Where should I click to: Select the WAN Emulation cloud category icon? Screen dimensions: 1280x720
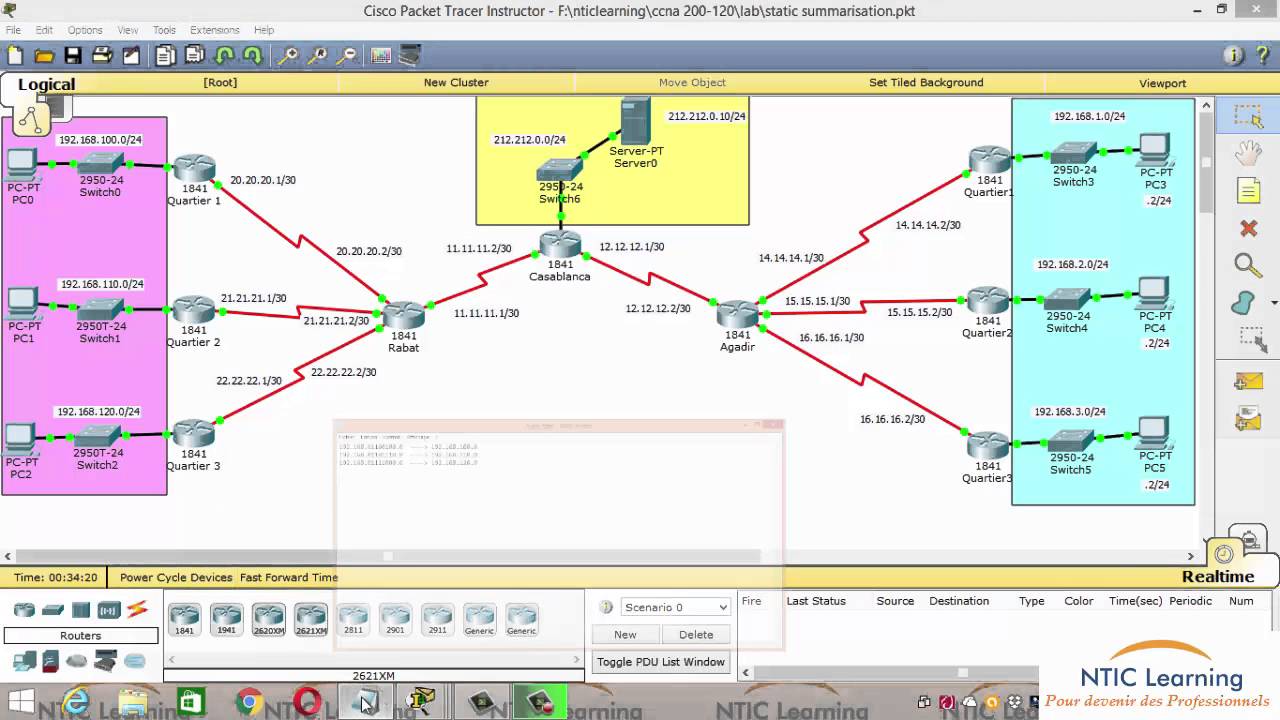(x=77, y=661)
